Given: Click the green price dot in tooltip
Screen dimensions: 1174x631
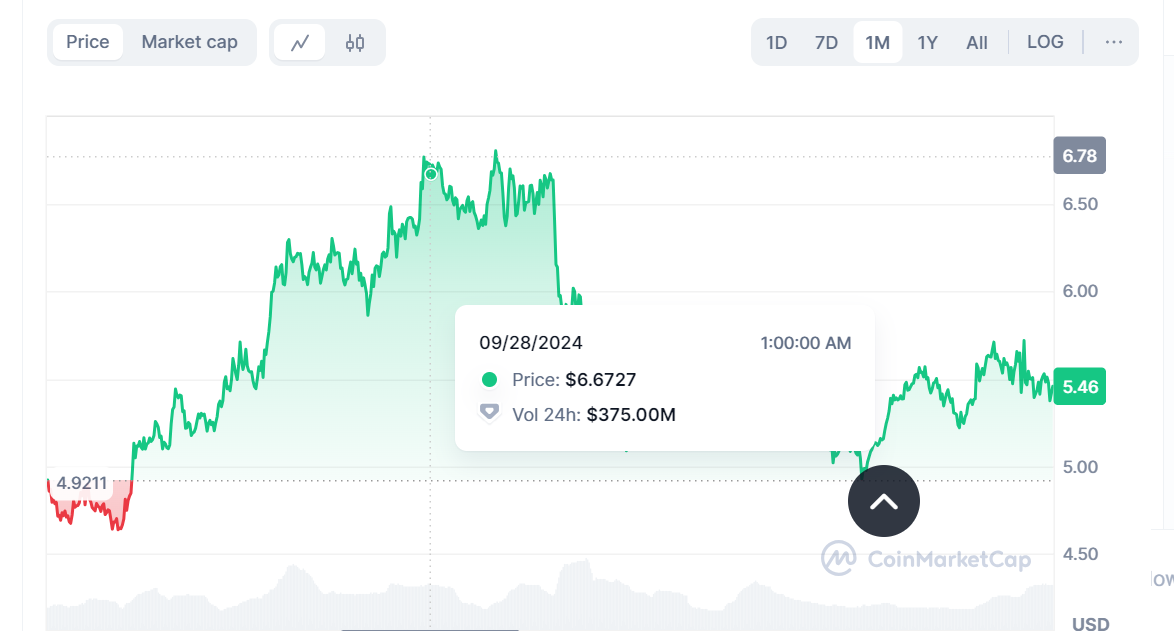Looking at the screenshot, I should click(x=489, y=380).
